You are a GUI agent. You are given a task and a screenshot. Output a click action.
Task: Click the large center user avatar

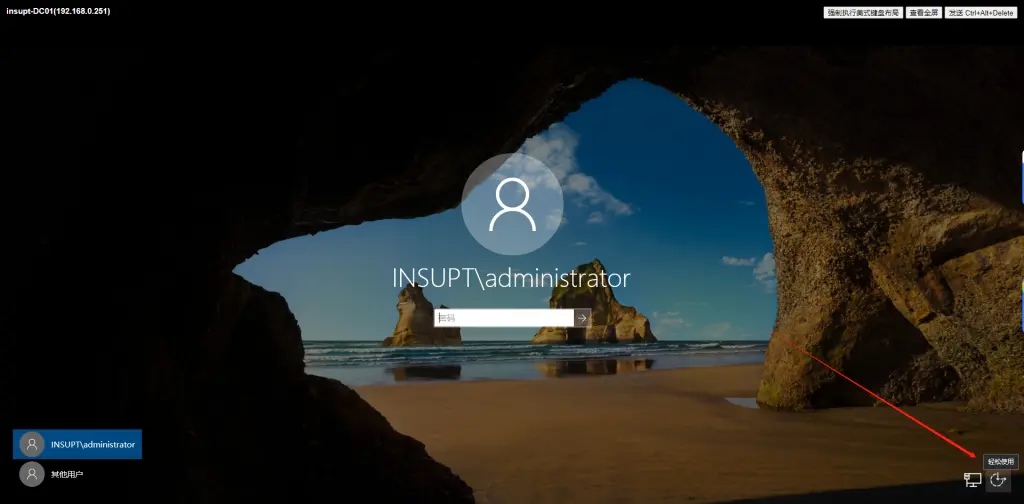512,204
